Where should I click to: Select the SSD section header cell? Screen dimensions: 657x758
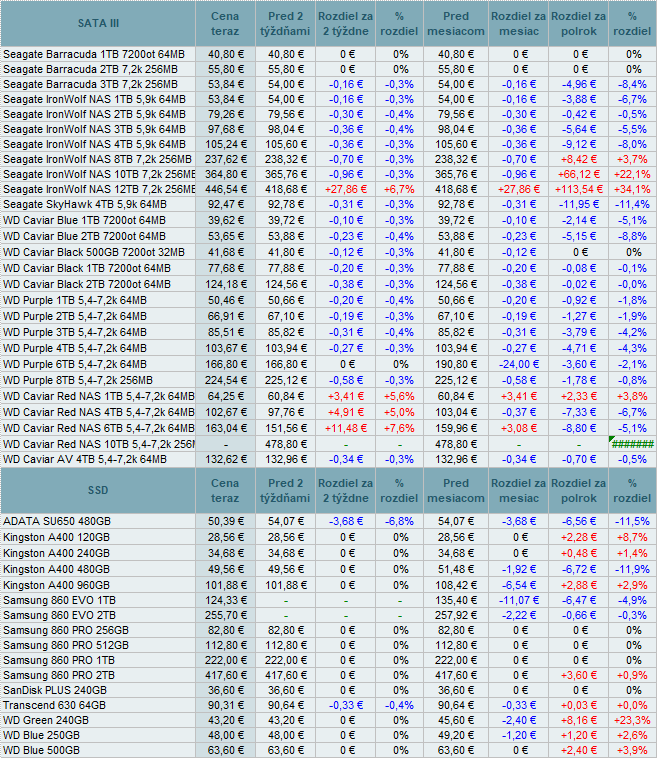click(98, 490)
